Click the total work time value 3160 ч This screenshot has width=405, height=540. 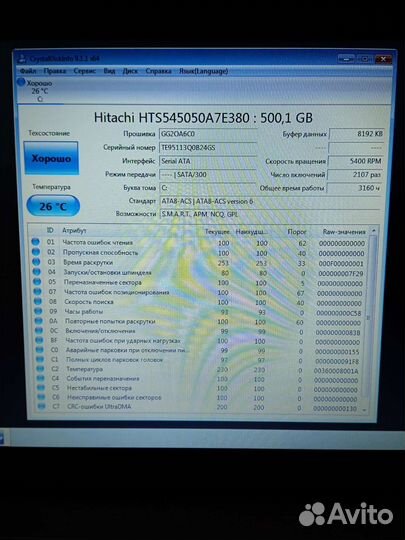pyautogui.click(x=355, y=188)
